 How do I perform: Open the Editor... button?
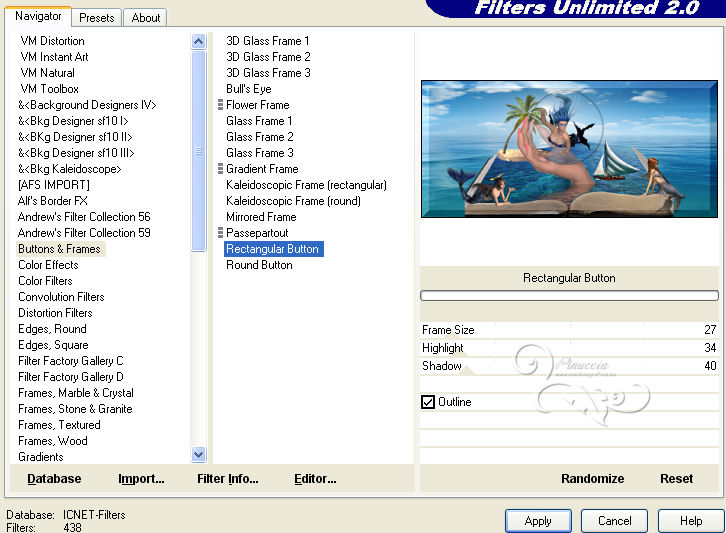pos(315,478)
